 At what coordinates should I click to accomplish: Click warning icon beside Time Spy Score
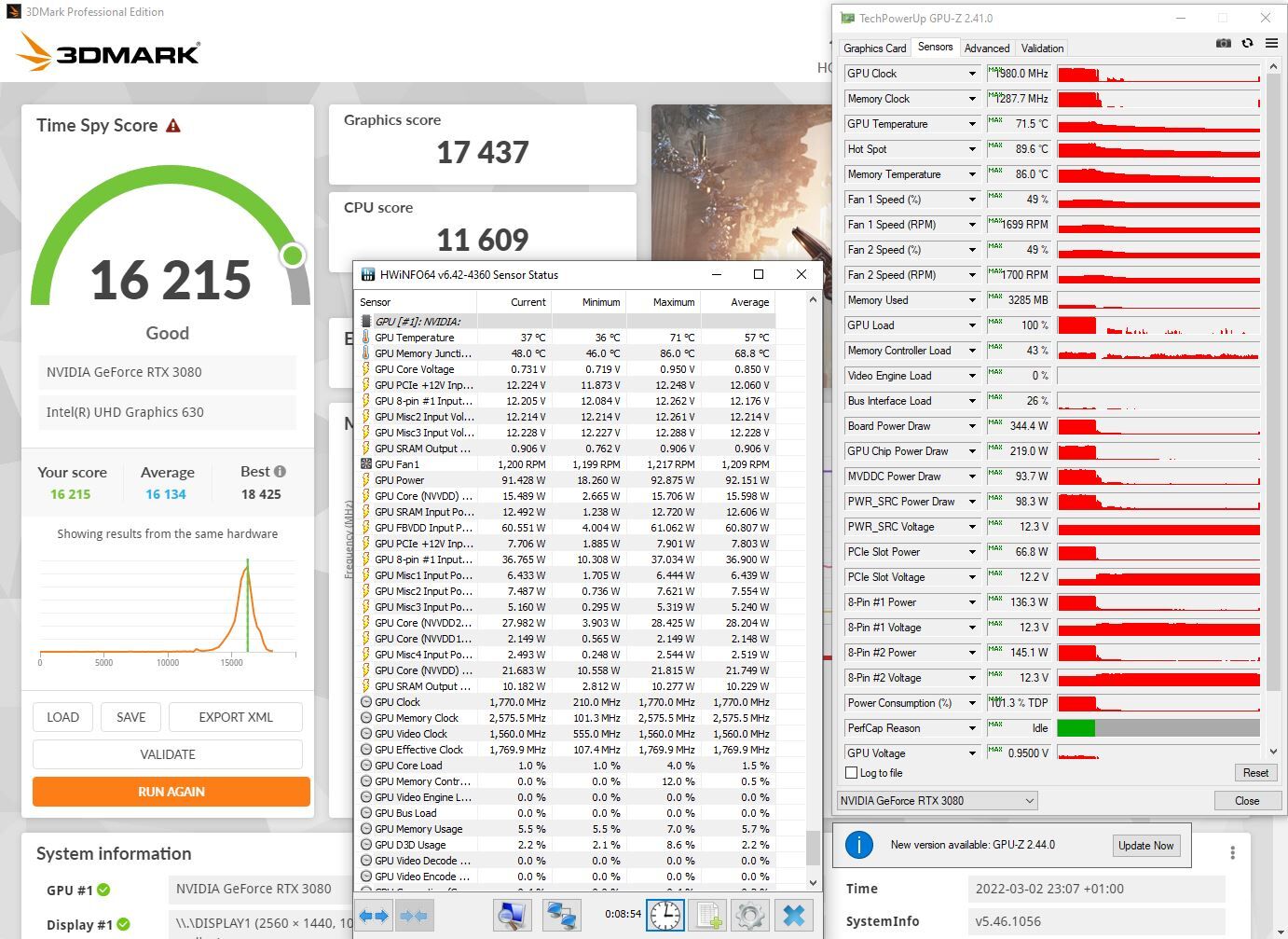pos(173,126)
